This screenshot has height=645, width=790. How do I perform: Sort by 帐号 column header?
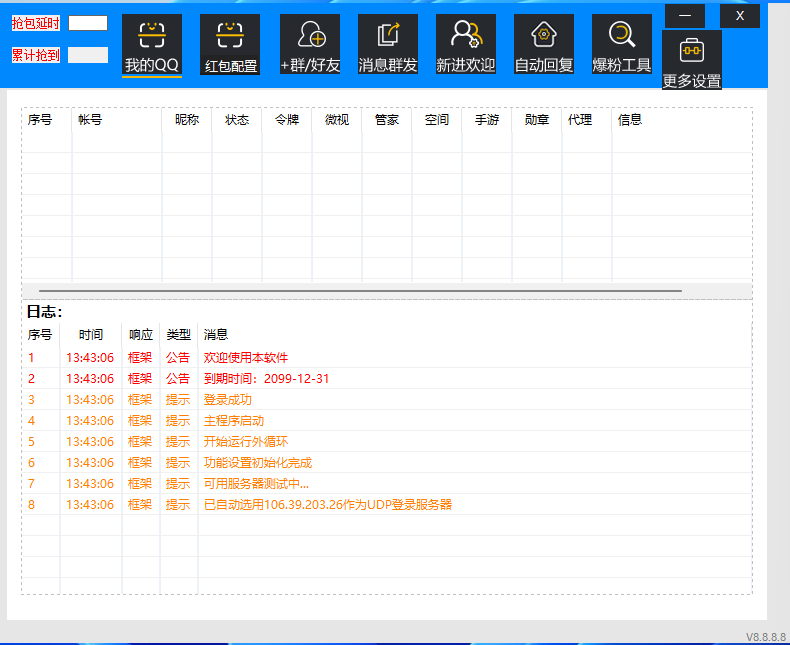(90, 120)
